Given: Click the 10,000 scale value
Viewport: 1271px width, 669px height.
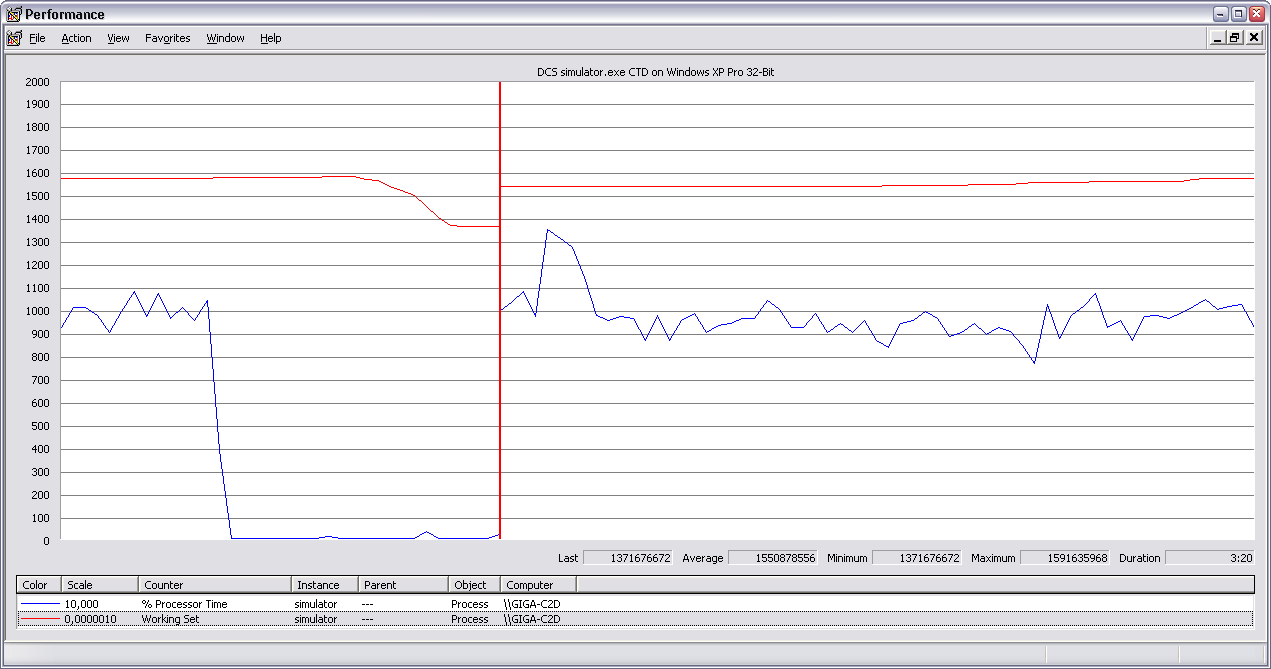Looking at the screenshot, I should pyautogui.click(x=82, y=604).
